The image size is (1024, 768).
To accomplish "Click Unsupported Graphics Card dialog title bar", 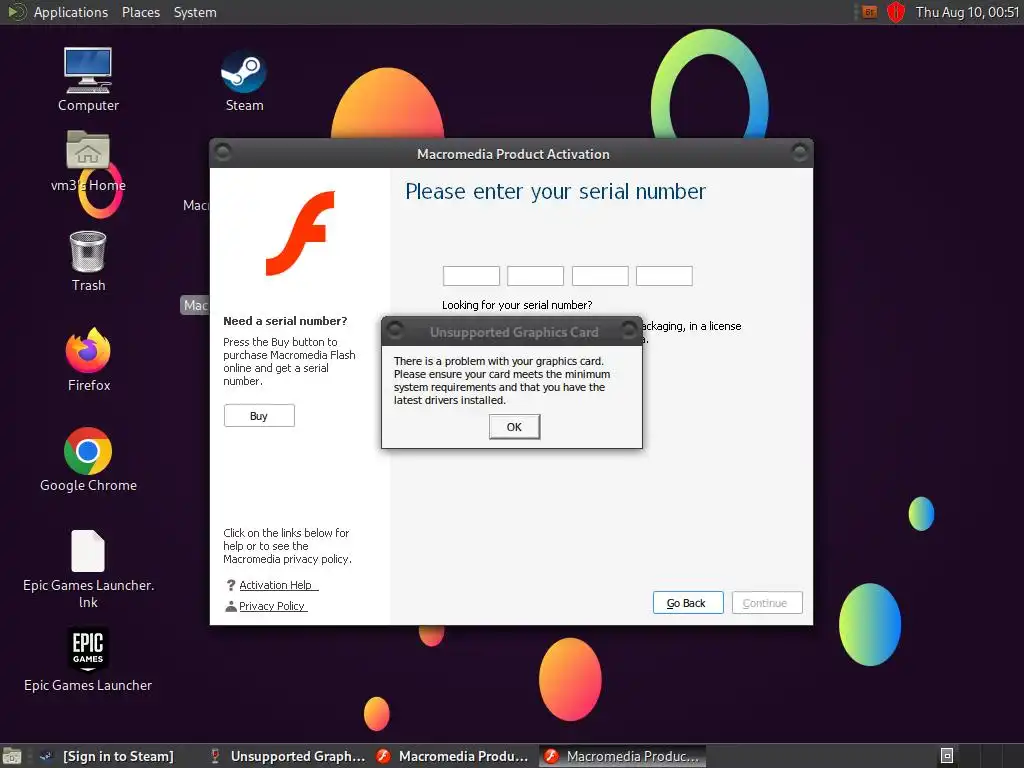I will coord(513,332).
